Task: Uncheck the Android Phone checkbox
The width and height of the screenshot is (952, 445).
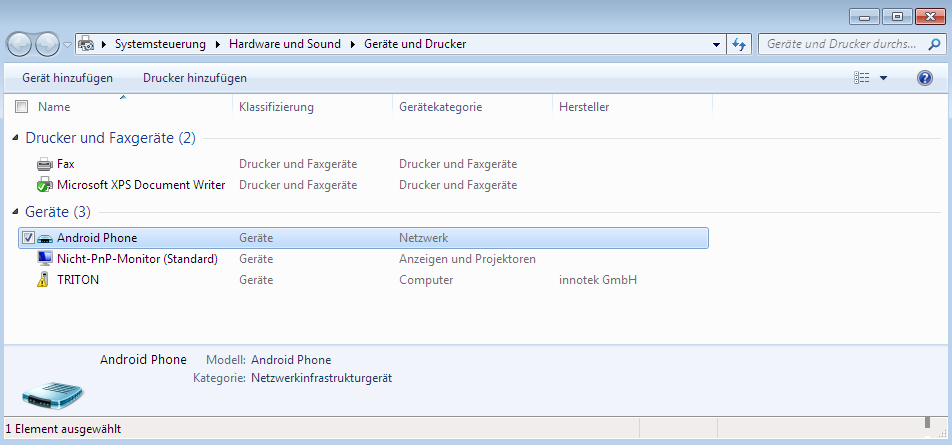Action: tap(27, 238)
